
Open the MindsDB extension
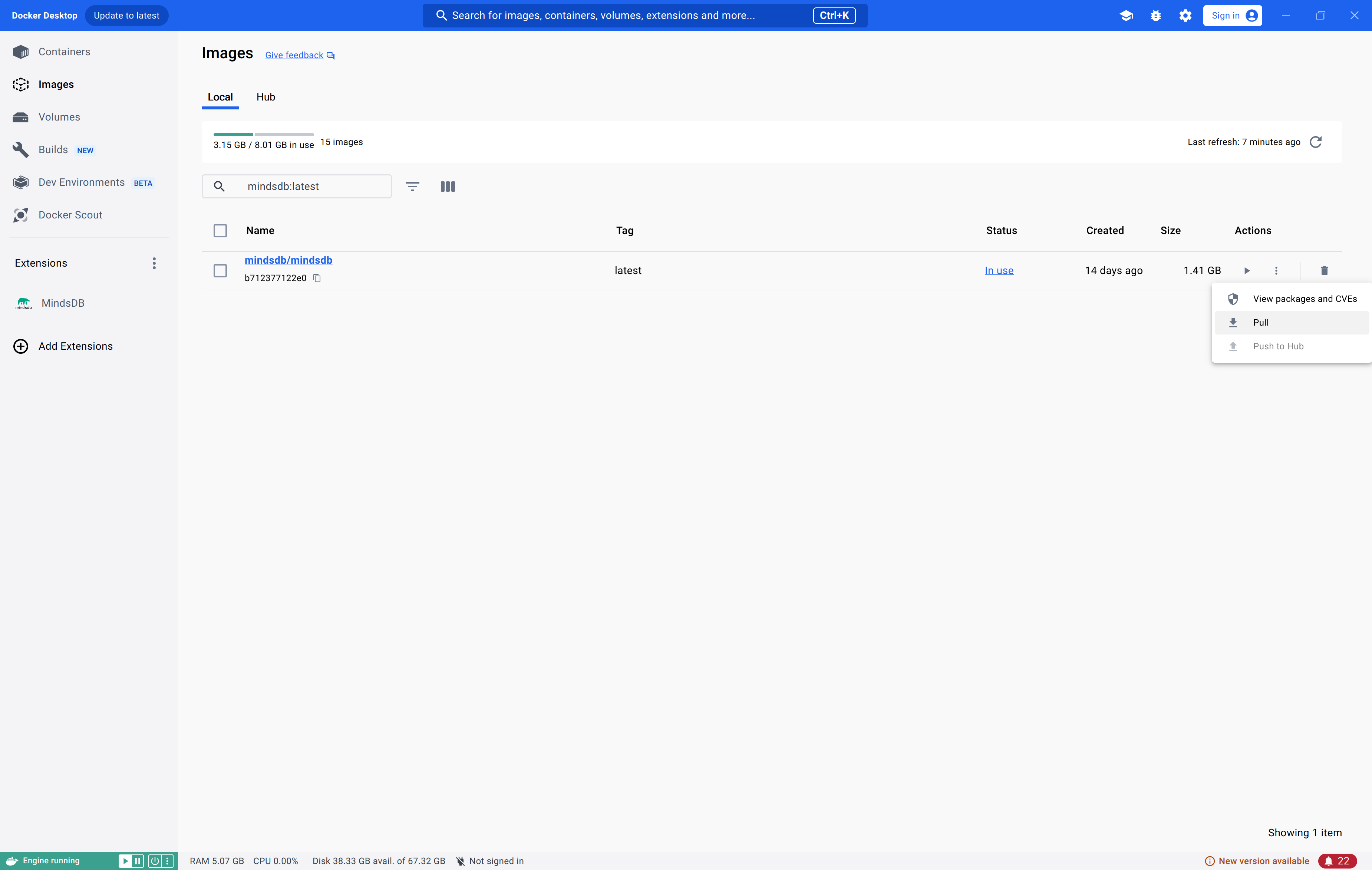click(88, 303)
